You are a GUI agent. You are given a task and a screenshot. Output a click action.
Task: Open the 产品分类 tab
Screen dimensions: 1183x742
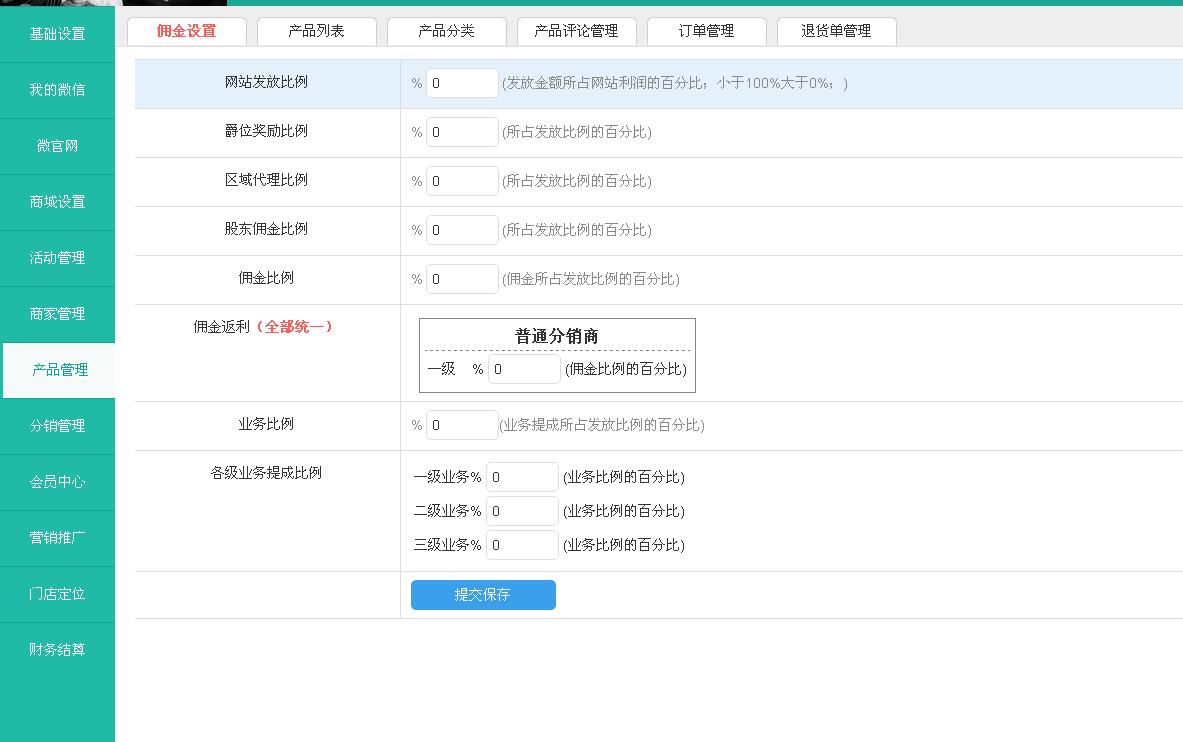[446, 31]
